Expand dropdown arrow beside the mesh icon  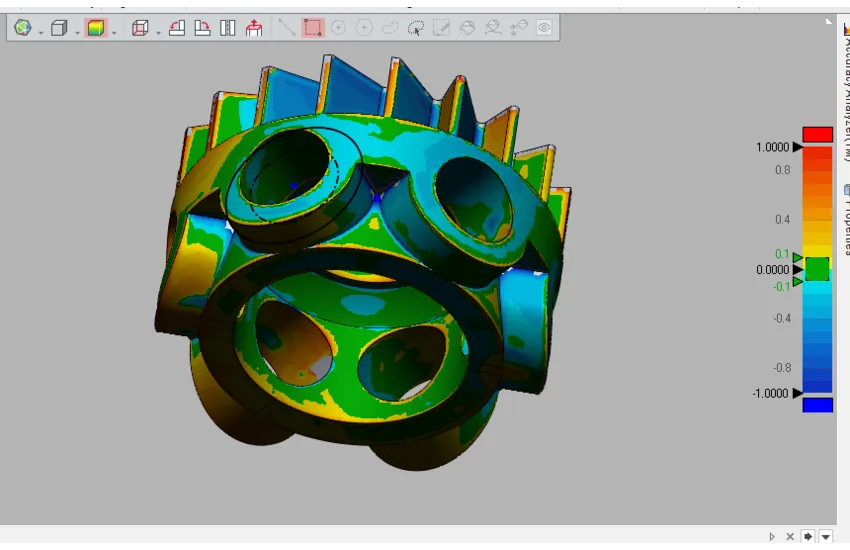pyautogui.click(x=41, y=32)
